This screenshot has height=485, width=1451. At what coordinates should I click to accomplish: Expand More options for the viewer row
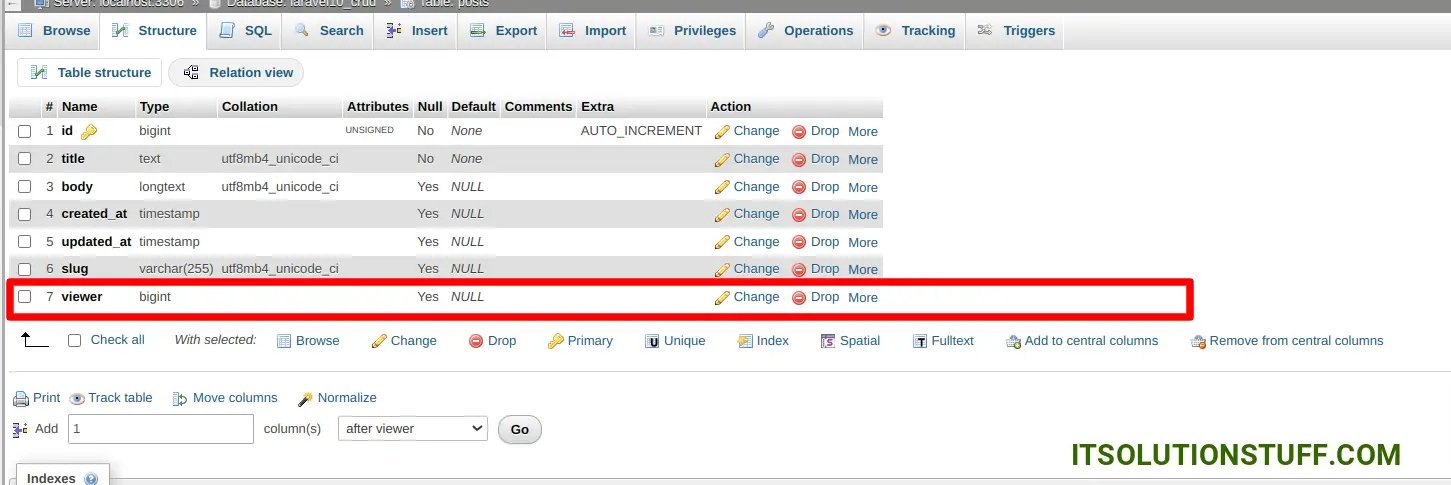[862, 297]
